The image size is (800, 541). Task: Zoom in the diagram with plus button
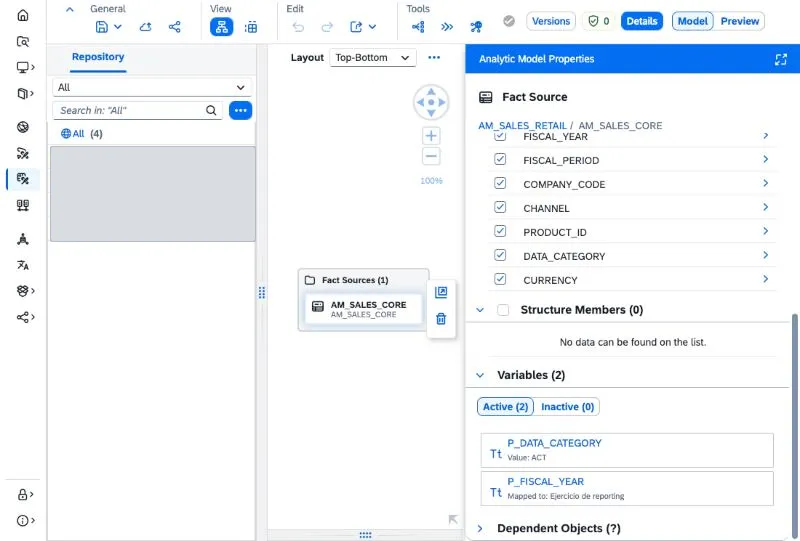(x=431, y=136)
